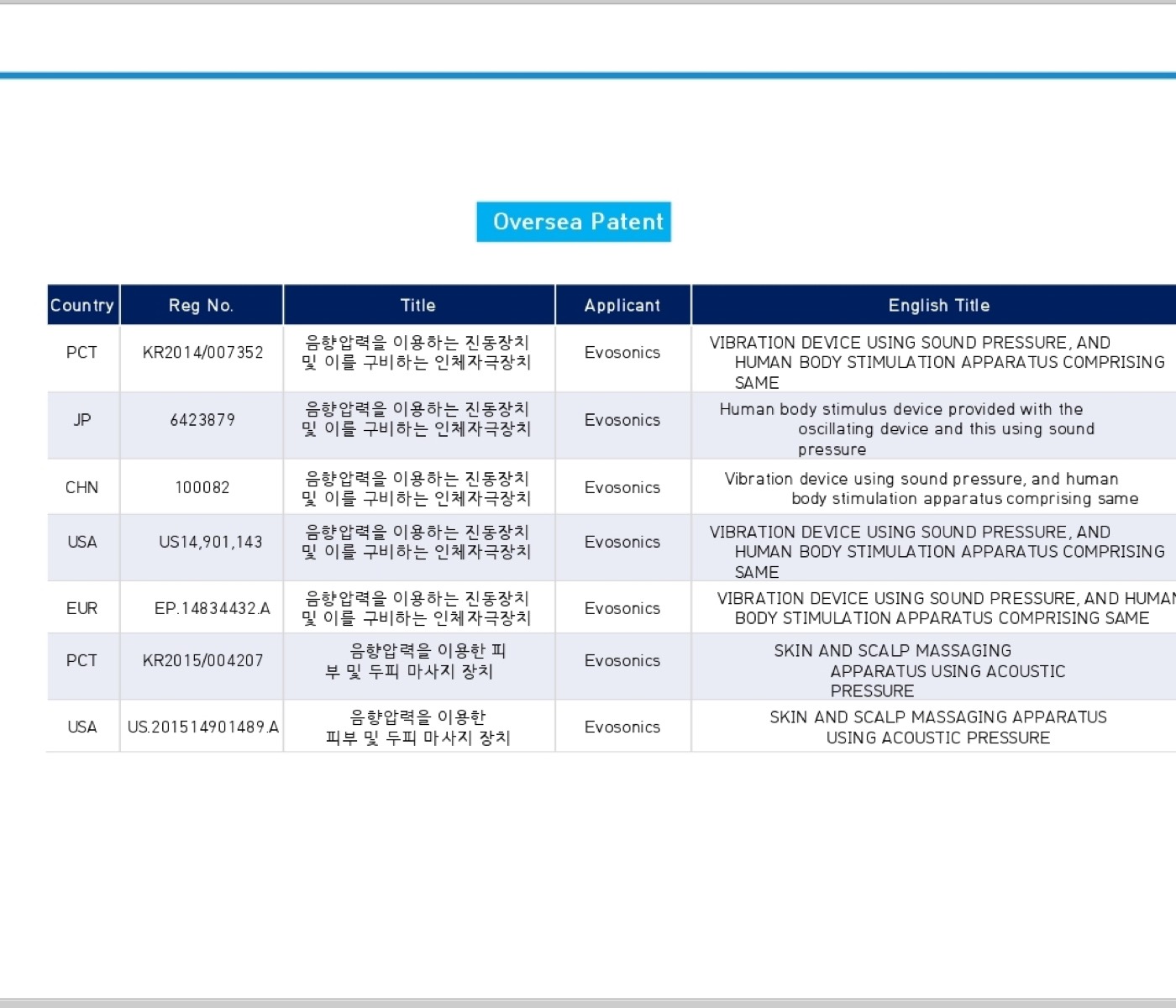This screenshot has height=1008, width=1176.
Task: Click reg number "6423879"
Action: click(x=202, y=419)
